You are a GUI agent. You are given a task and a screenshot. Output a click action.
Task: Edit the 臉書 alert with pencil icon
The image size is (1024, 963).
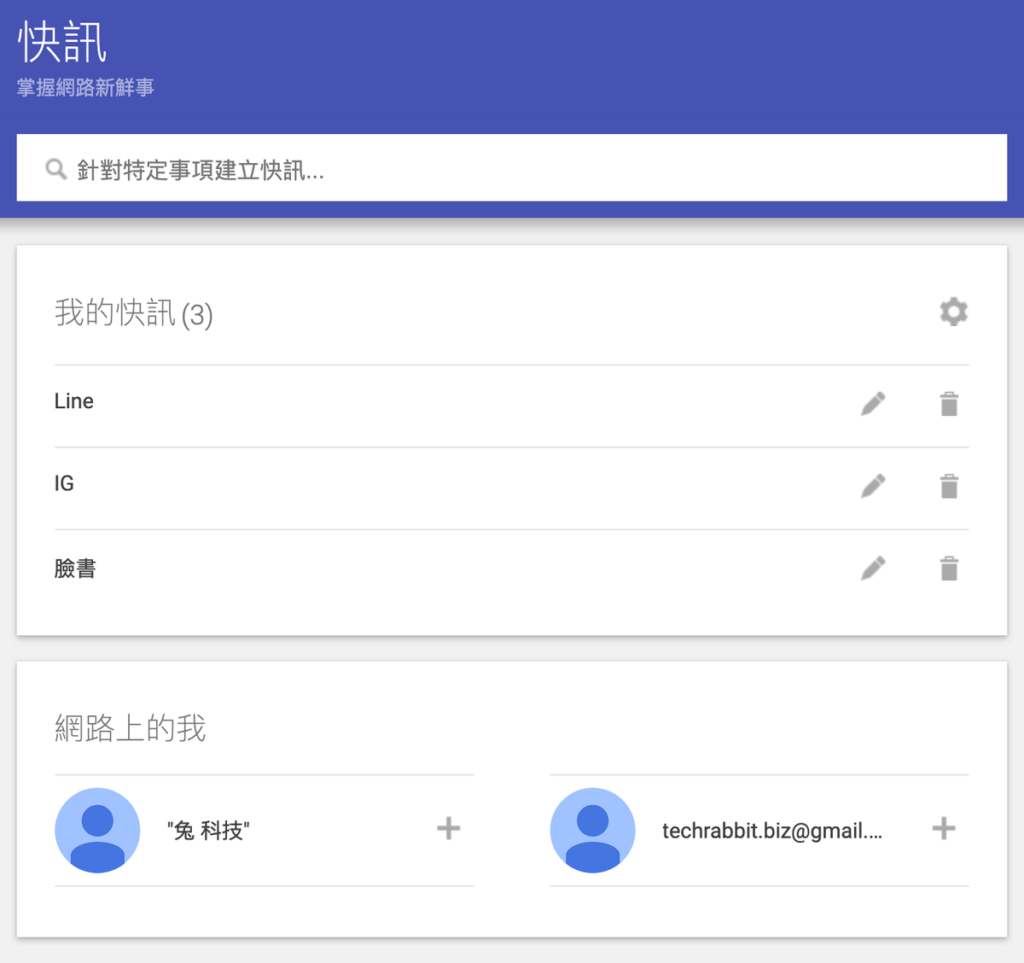pyautogui.click(x=873, y=568)
